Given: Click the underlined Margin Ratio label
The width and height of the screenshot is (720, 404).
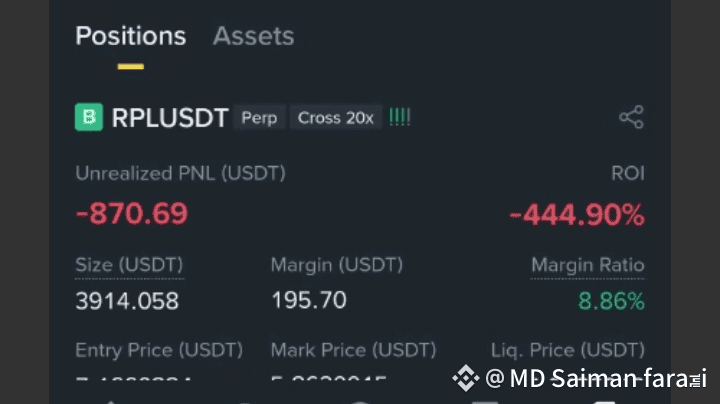Looking at the screenshot, I should pos(587,265).
